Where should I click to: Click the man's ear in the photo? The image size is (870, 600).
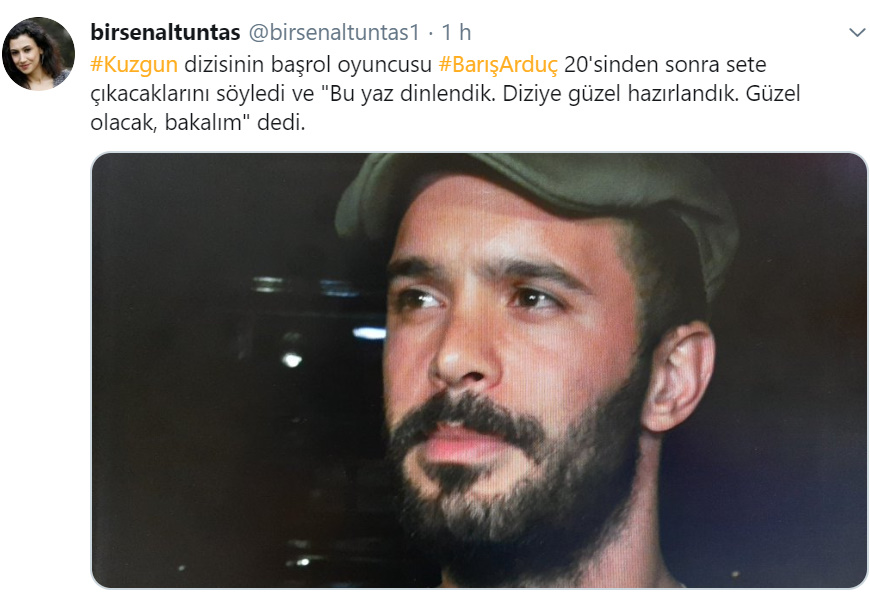tap(677, 375)
